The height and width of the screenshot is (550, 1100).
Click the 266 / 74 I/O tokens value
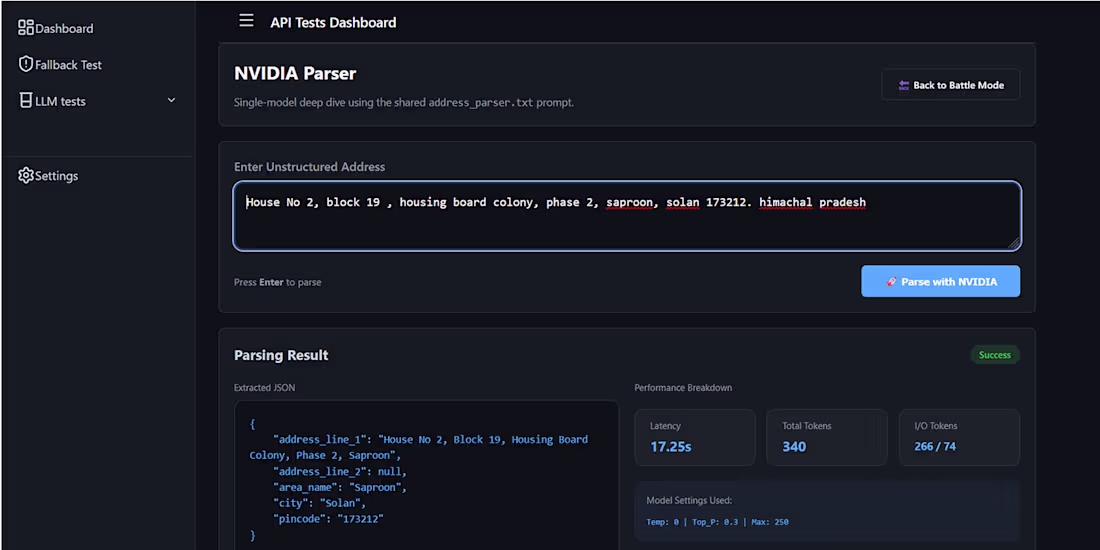[935, 447]
